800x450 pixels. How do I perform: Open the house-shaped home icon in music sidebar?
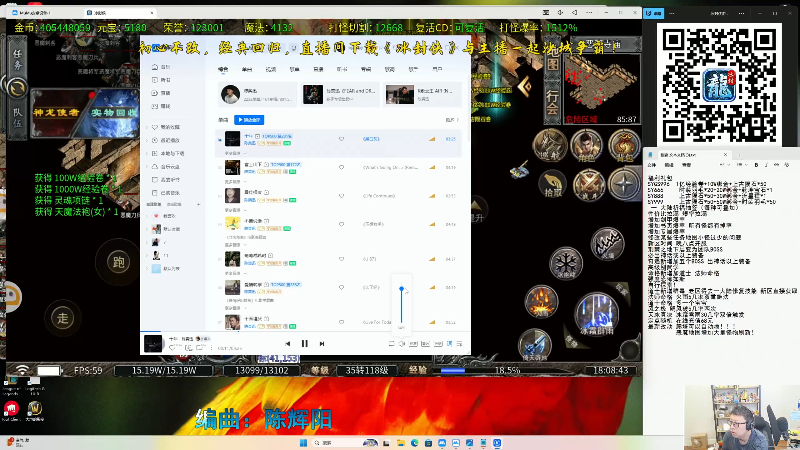(155, 67)
